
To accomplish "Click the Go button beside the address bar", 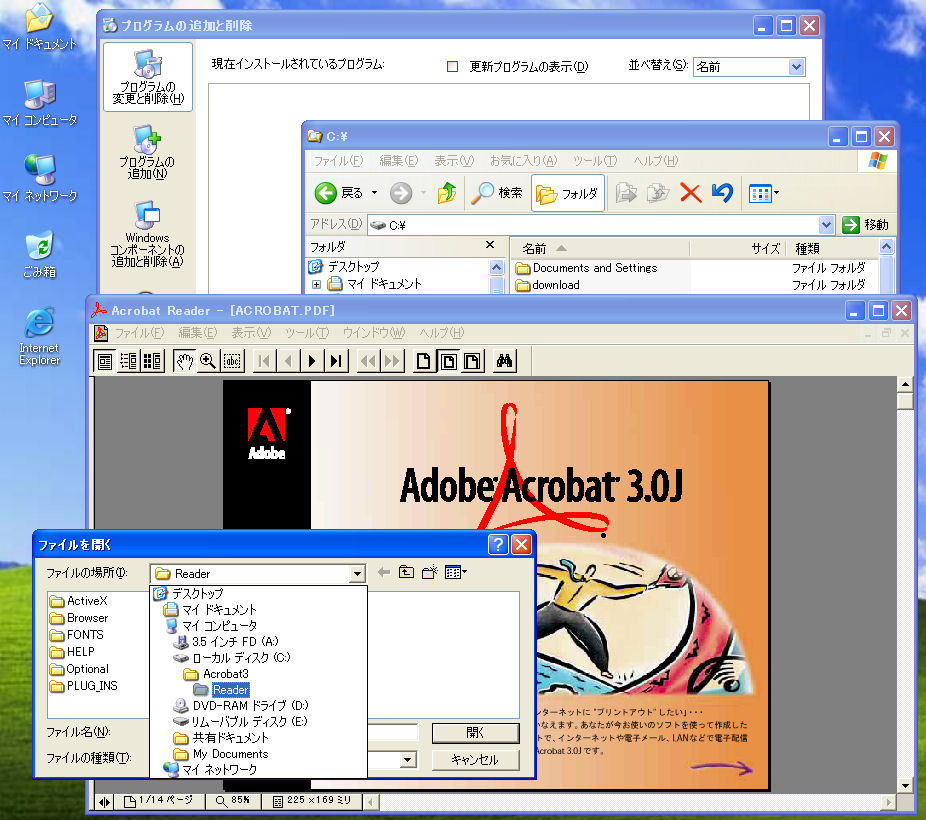I will (x=865, y=225).
